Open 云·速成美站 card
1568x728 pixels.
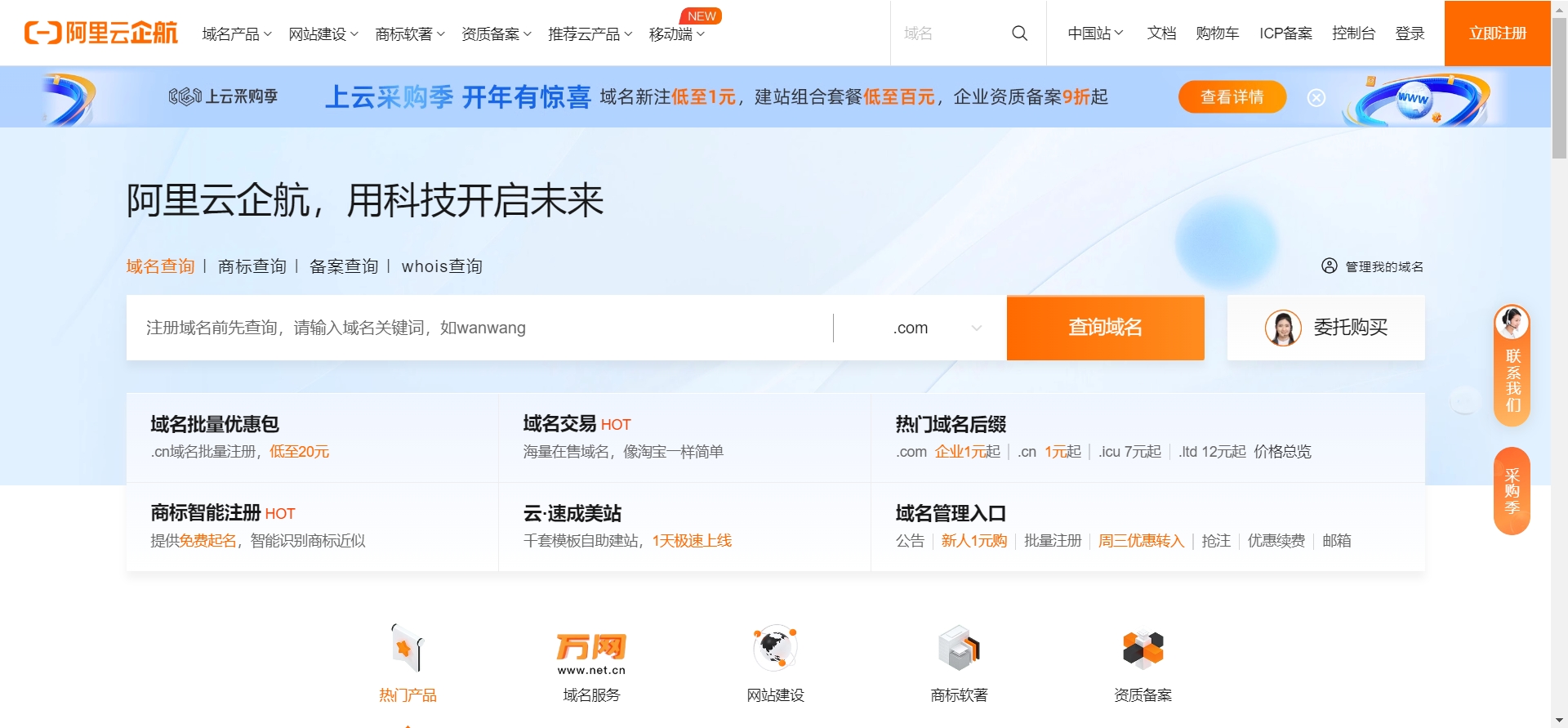[x=684, y=526]
